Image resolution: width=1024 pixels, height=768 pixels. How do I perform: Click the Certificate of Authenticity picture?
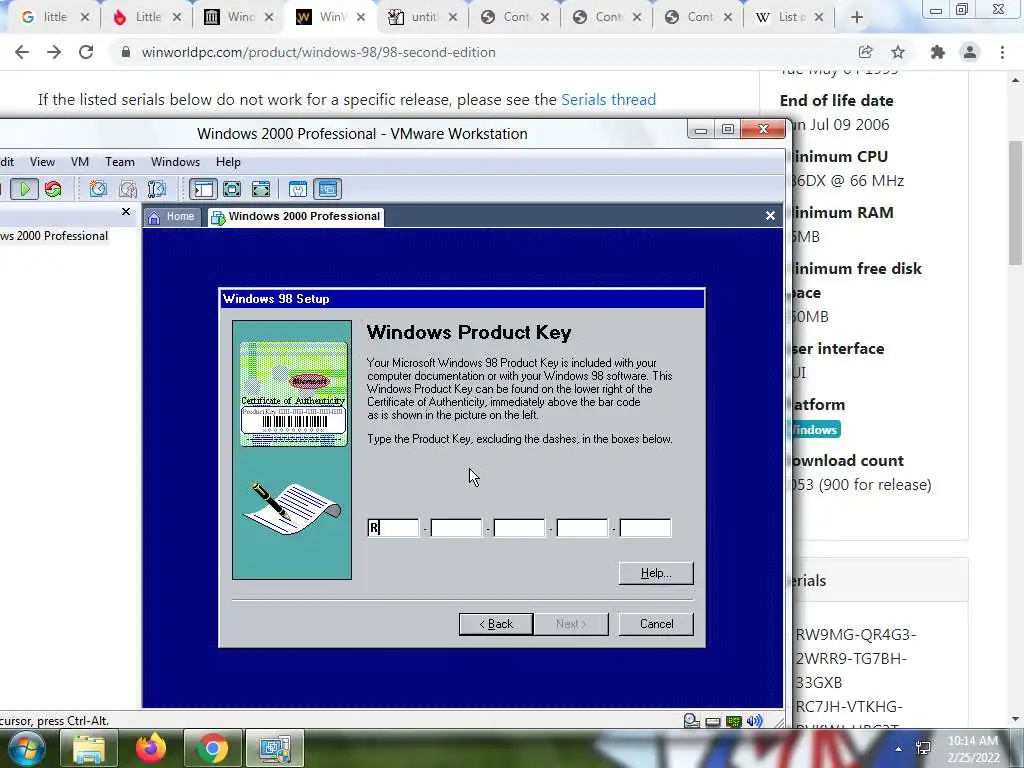[293, 394]
